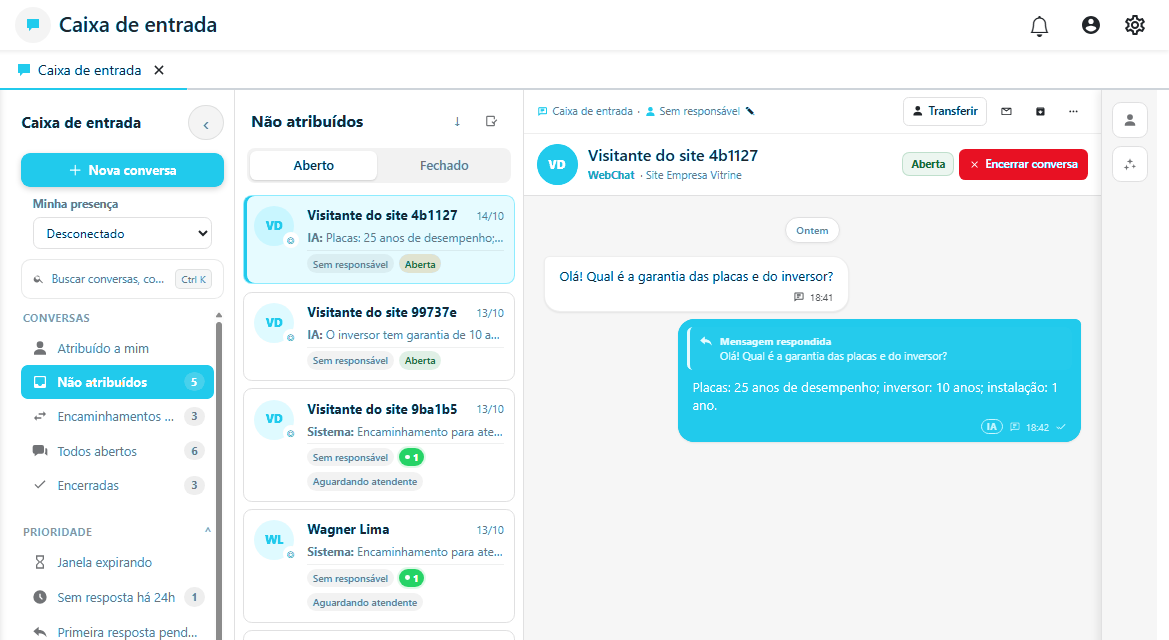Click the WebChat channel link
The height and width of the screenshot is (640, 1169).
click(611, 175)
